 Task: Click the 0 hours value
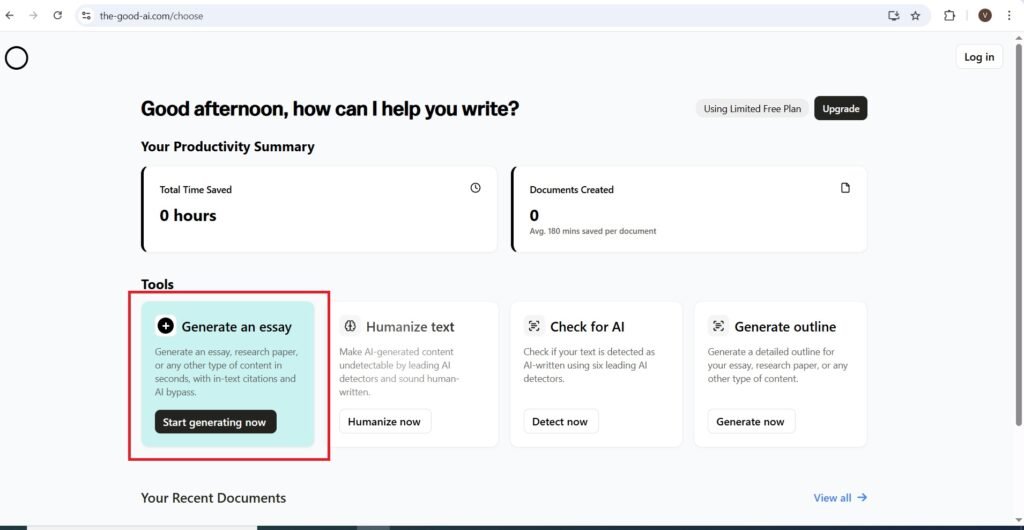[188, 215]
